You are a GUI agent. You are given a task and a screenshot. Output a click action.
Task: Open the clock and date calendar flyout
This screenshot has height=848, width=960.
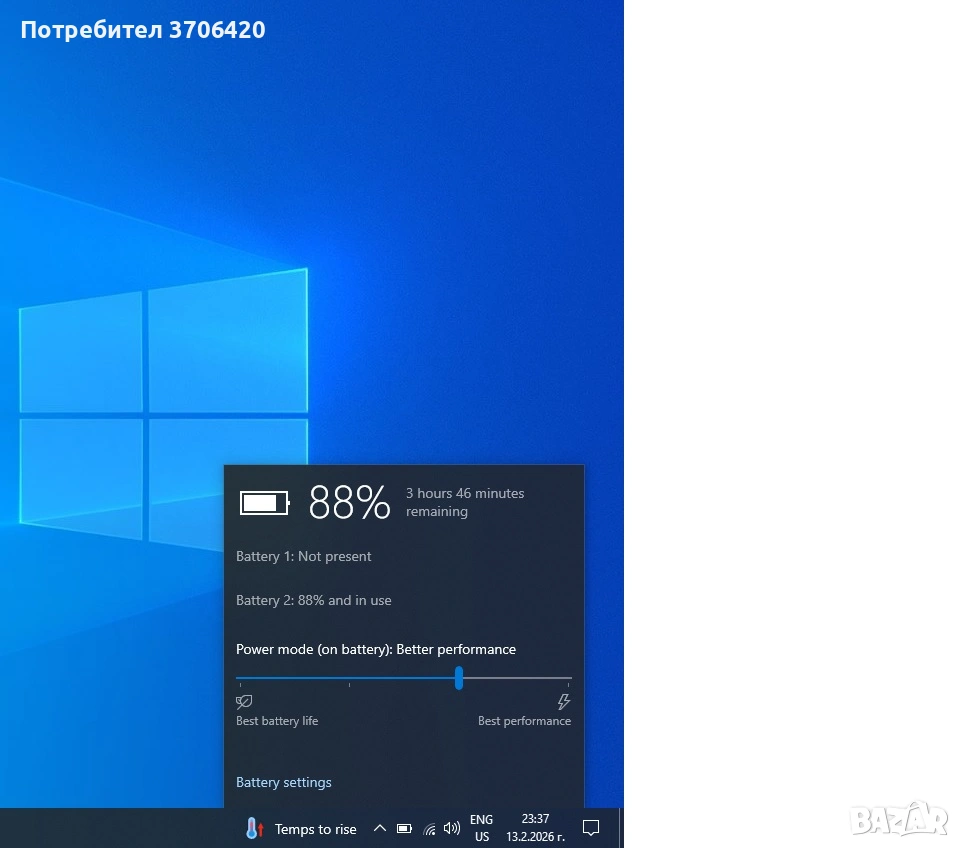coord(535,828)
